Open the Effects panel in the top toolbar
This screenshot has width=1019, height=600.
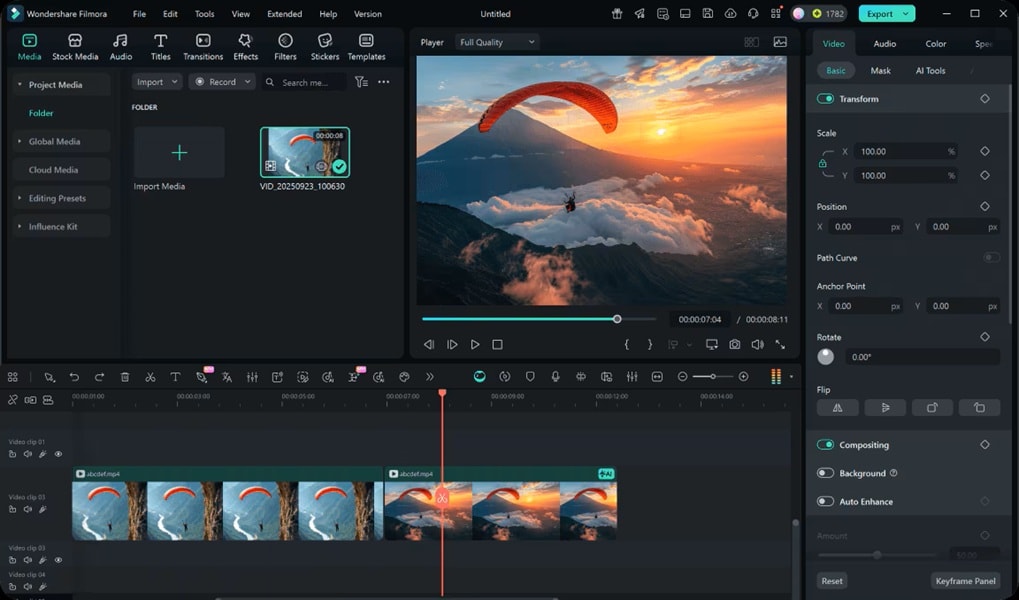[245, 44]
